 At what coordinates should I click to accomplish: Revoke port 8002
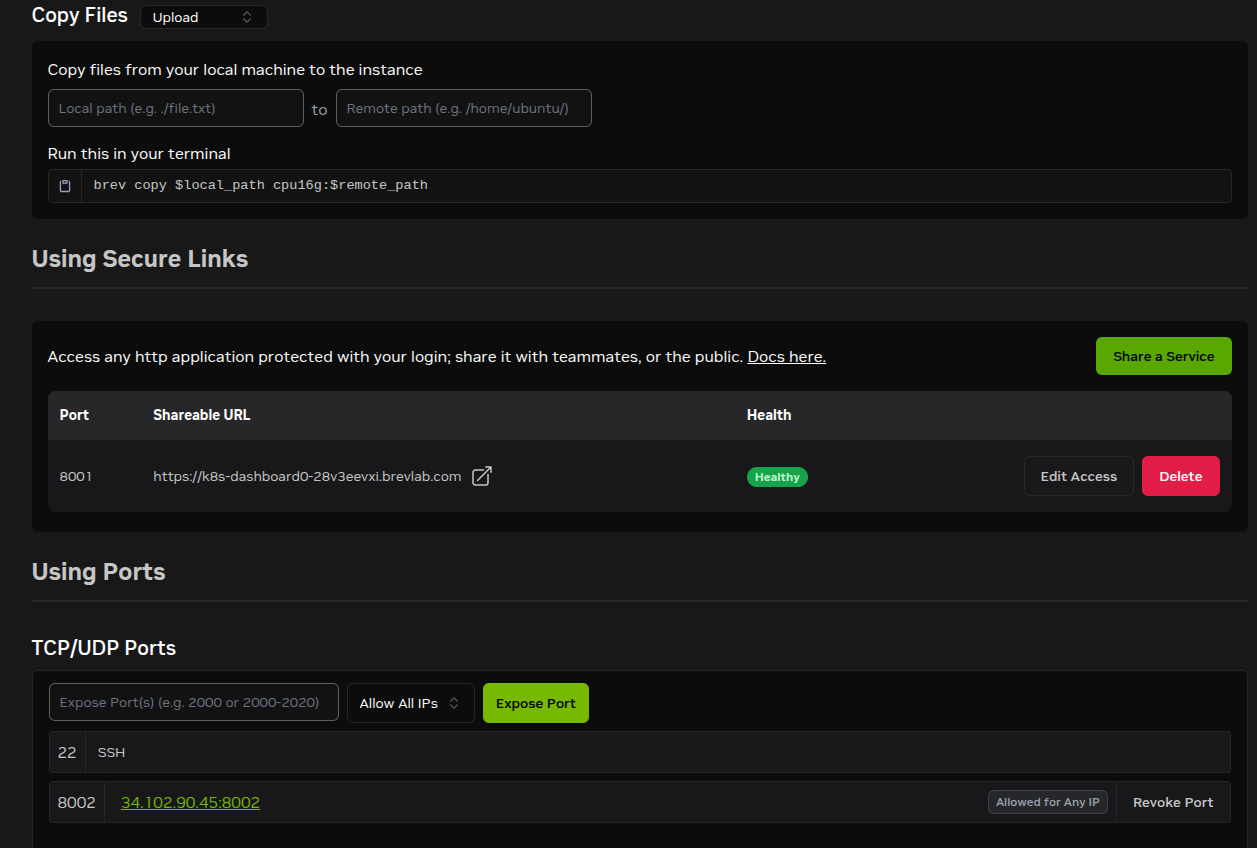pyautogui.click(x=1173, y=802)
